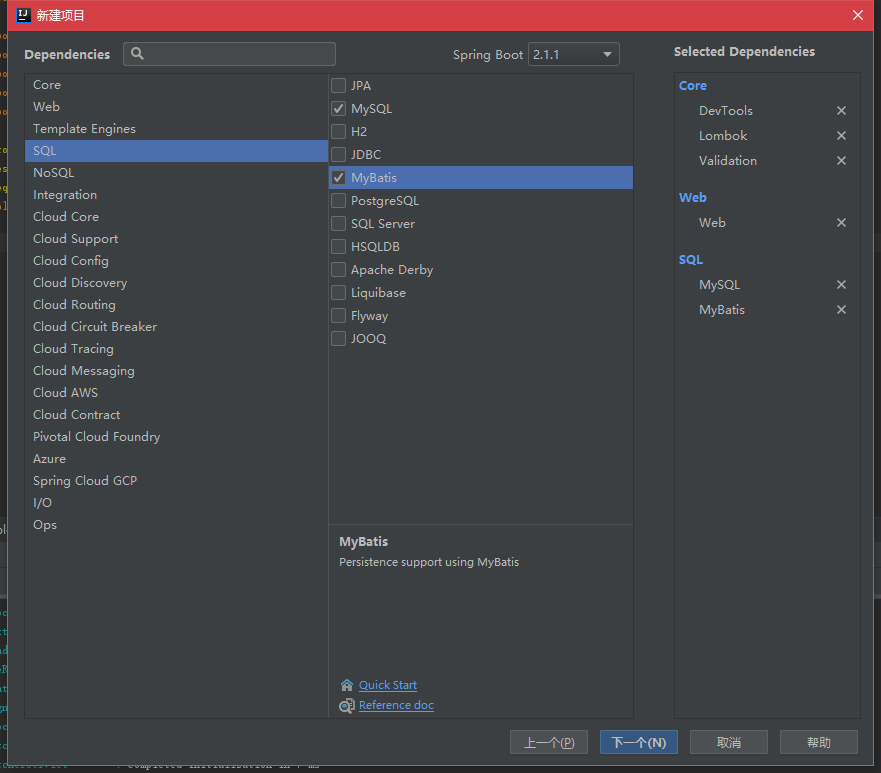
Task: Check the H2 database option
Action: tap(338, 131)
